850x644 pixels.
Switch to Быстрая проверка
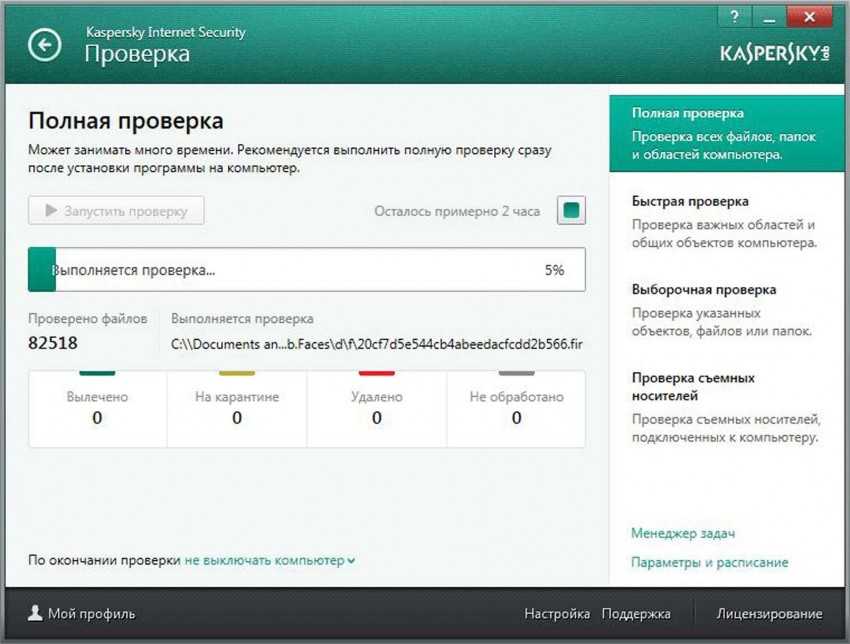tap(724, 222)
